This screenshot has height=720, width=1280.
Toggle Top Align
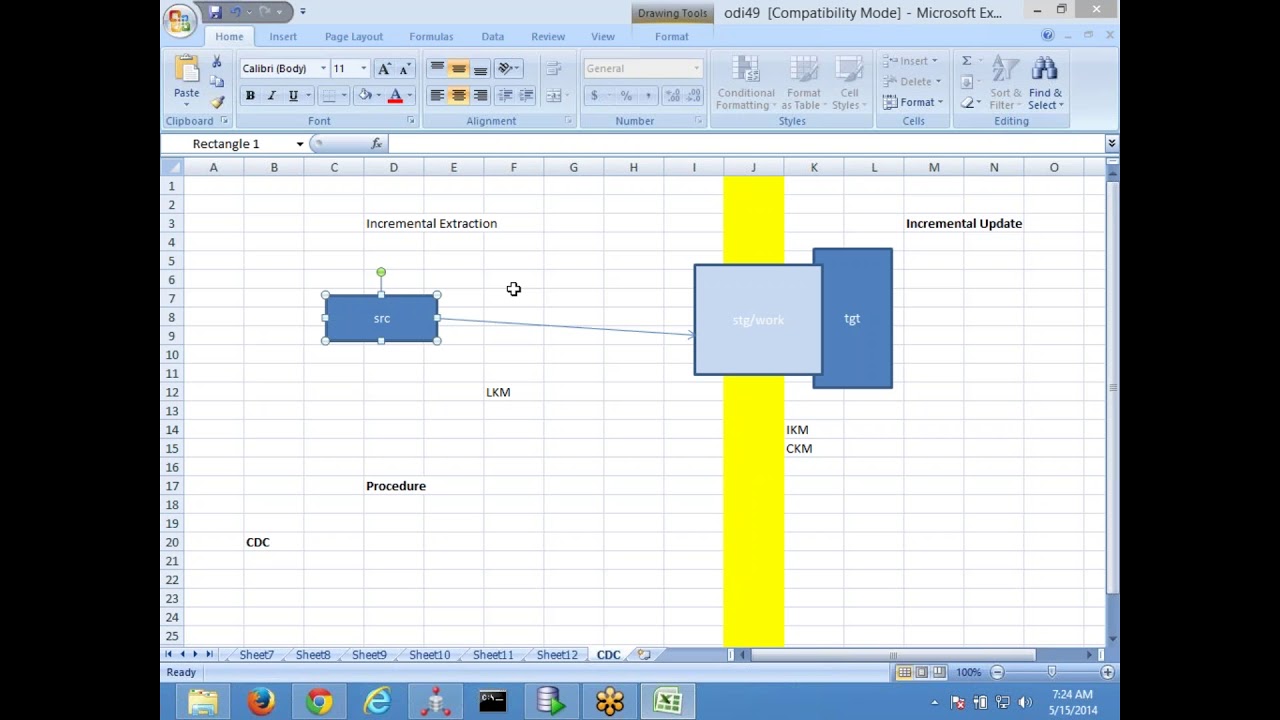click(437, 68)
